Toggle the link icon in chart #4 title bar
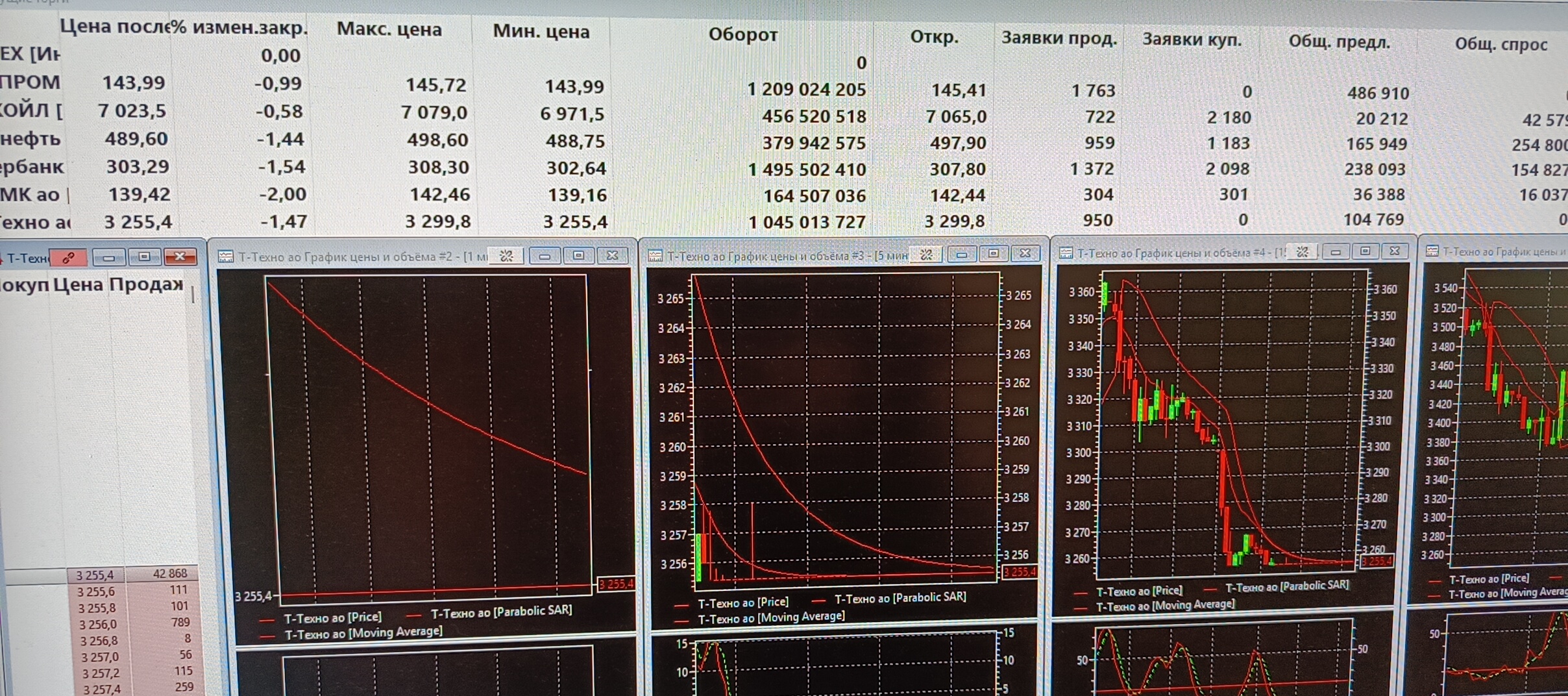 click(x=1302, y=252)
